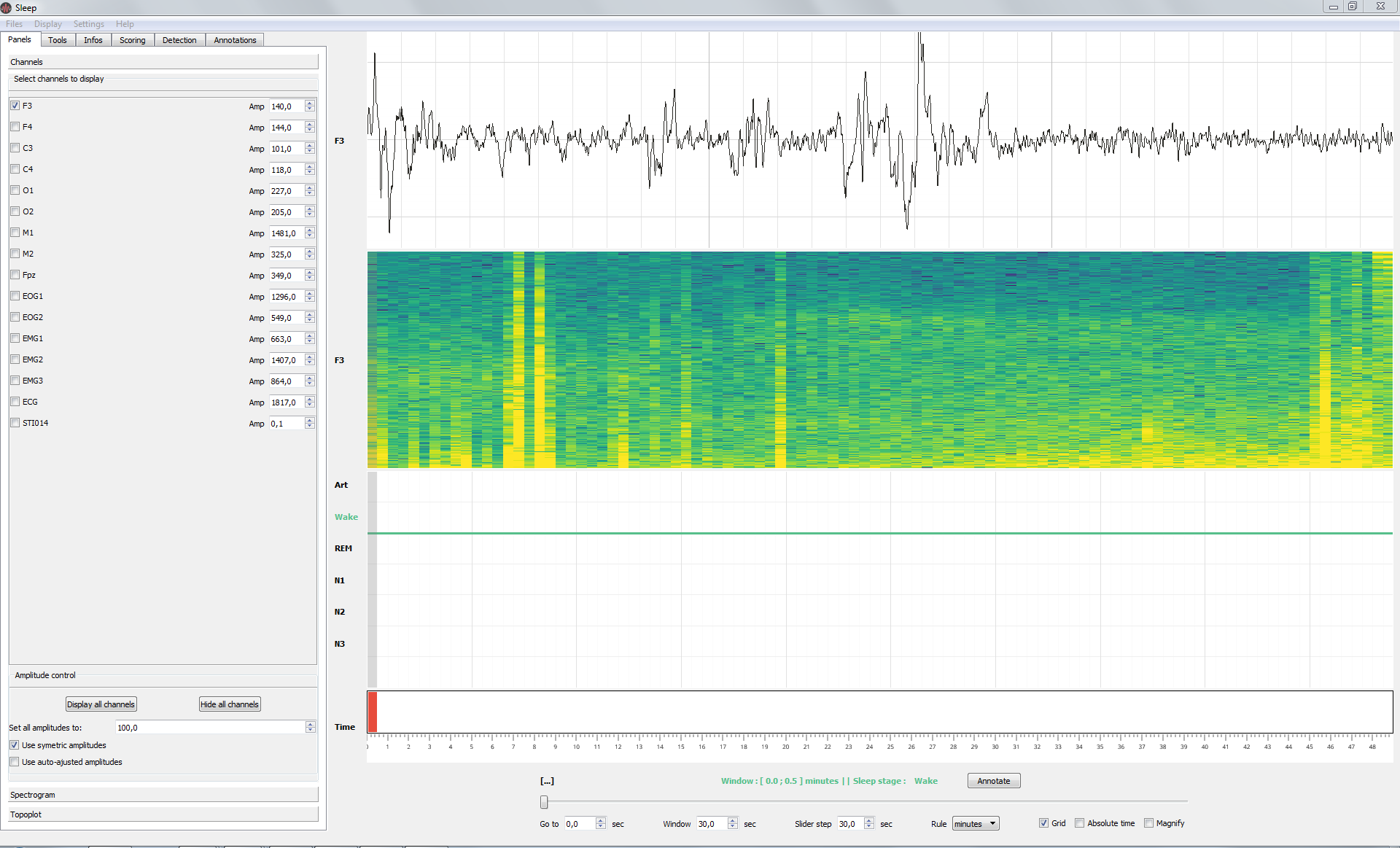The height and width of the screenshot is (848, 1400).
Task: Open the Rule minutes dropdown
Action: point(976,824)
